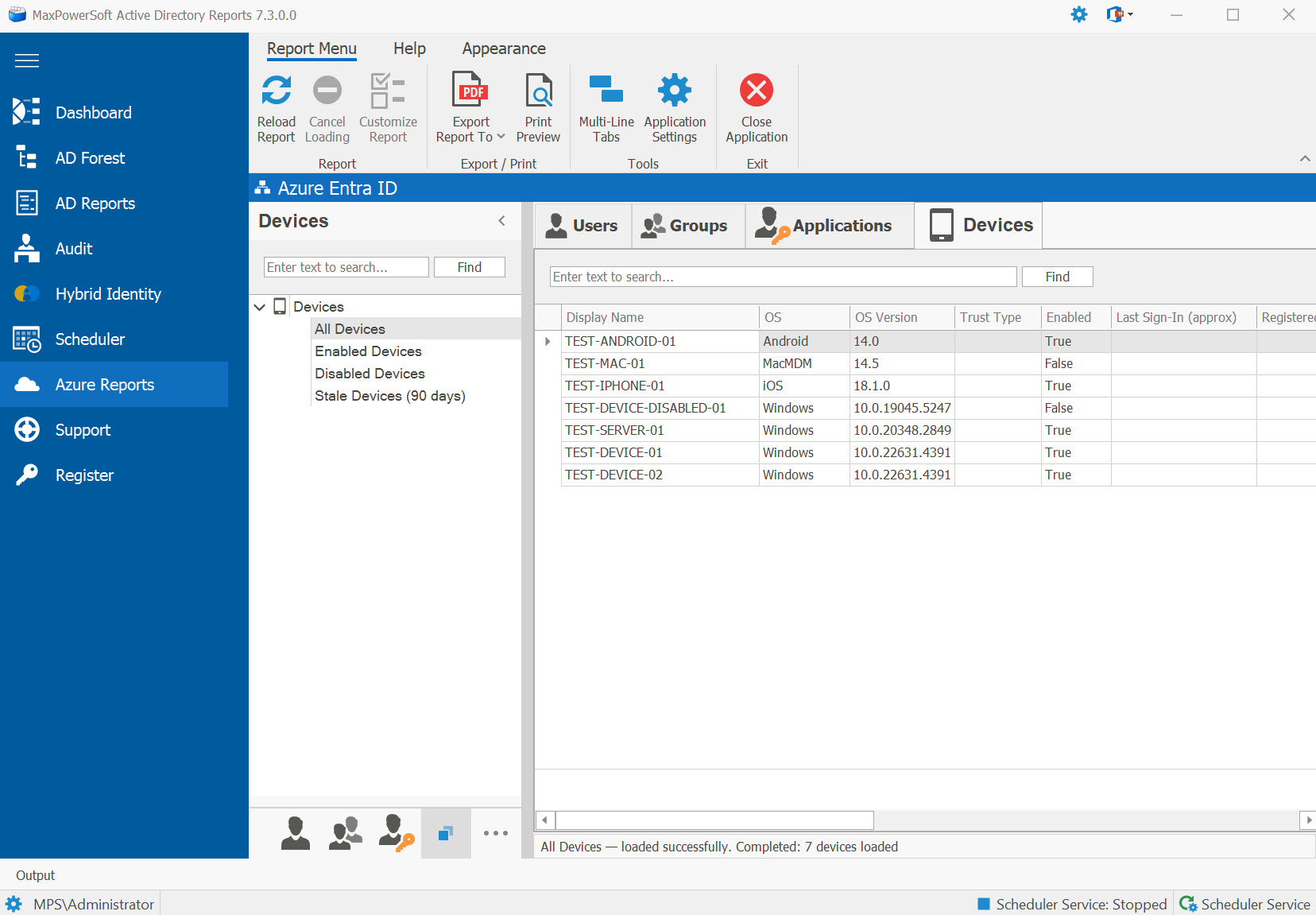Sort by Display Name column header
Screen dimensions: 1316x915
(x=660, y=317)
